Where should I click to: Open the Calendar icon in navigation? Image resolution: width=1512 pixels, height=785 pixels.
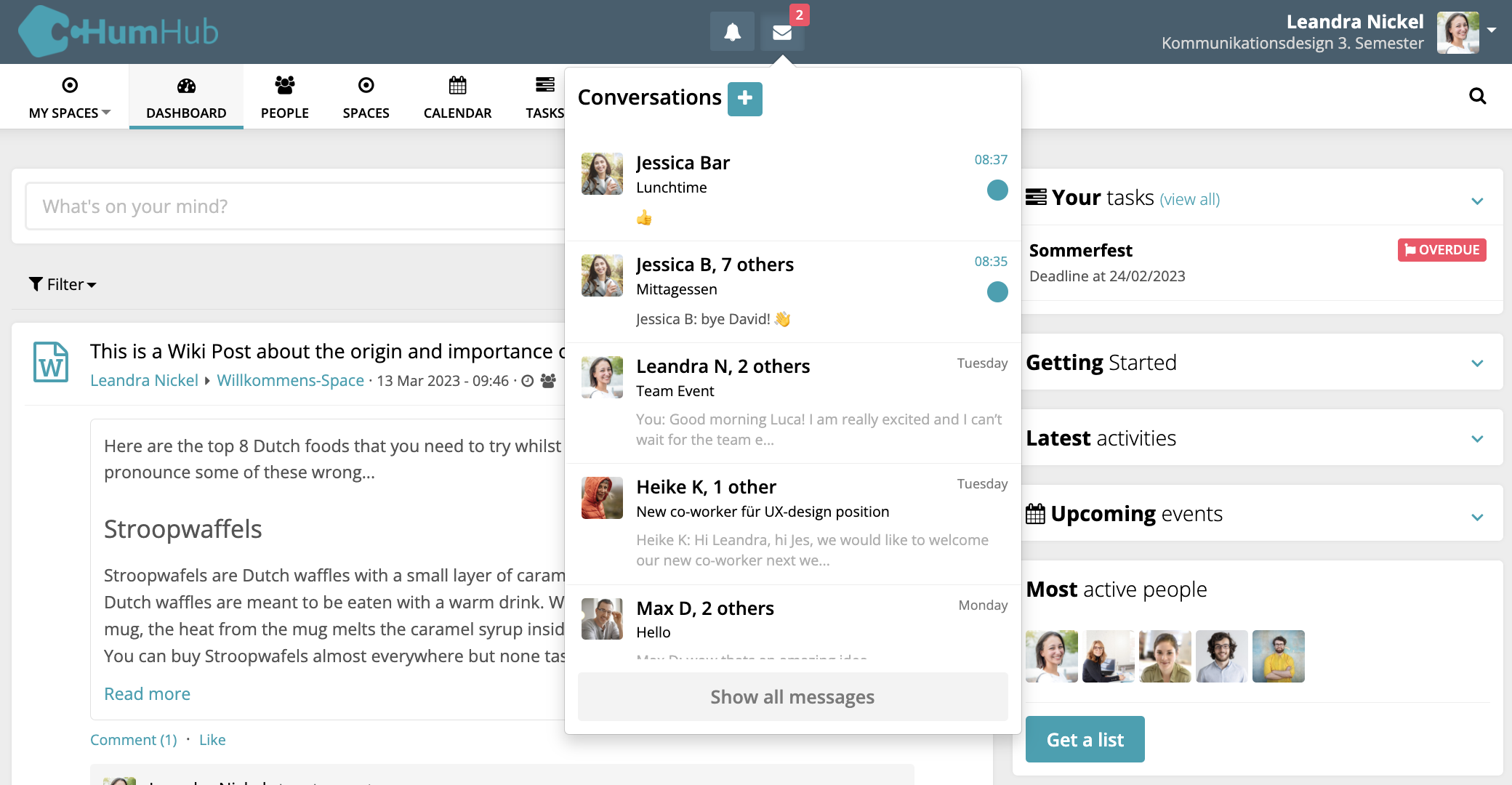[457, 86]
